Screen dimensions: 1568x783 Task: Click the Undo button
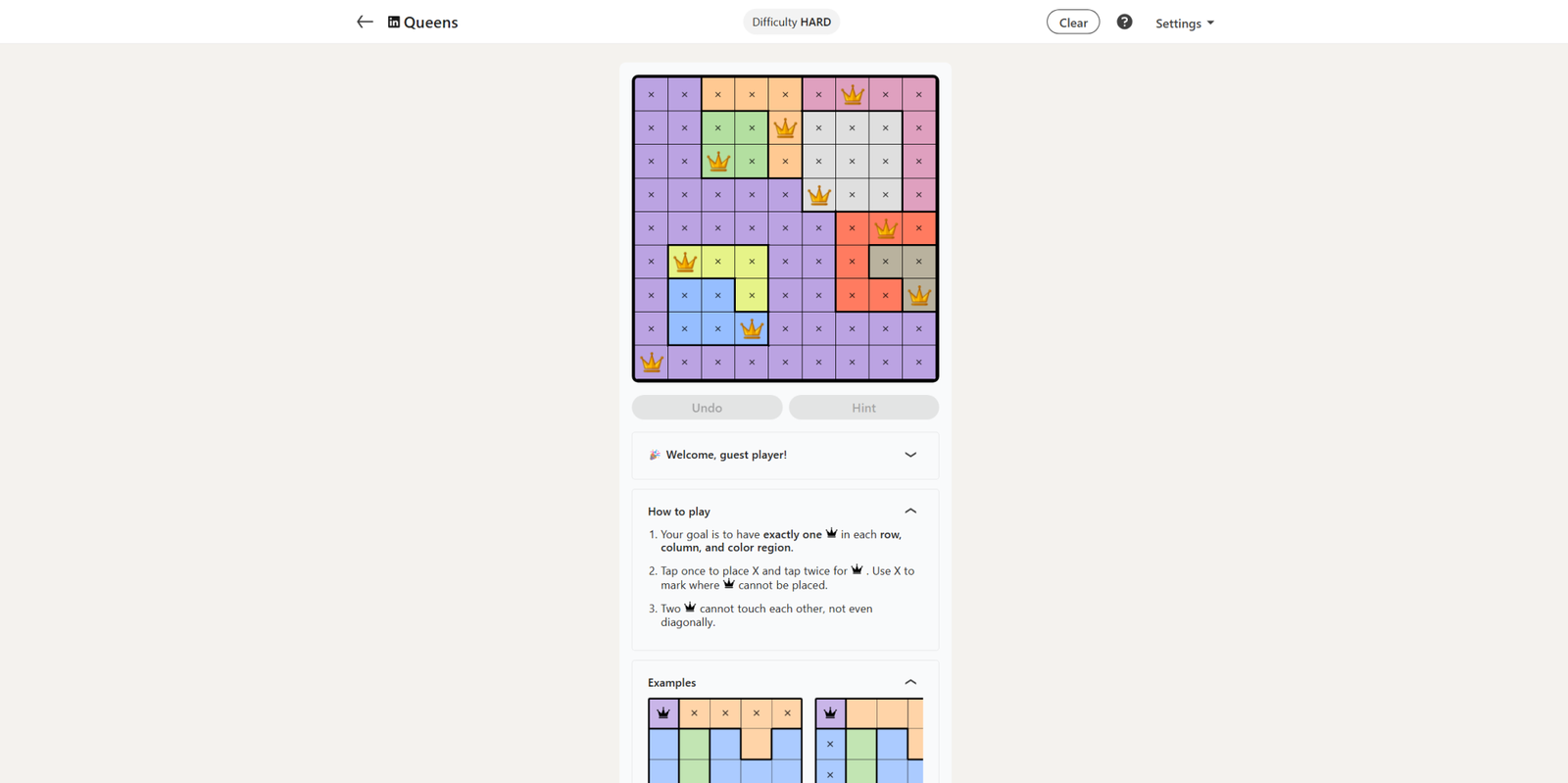(x=707, y=408)
